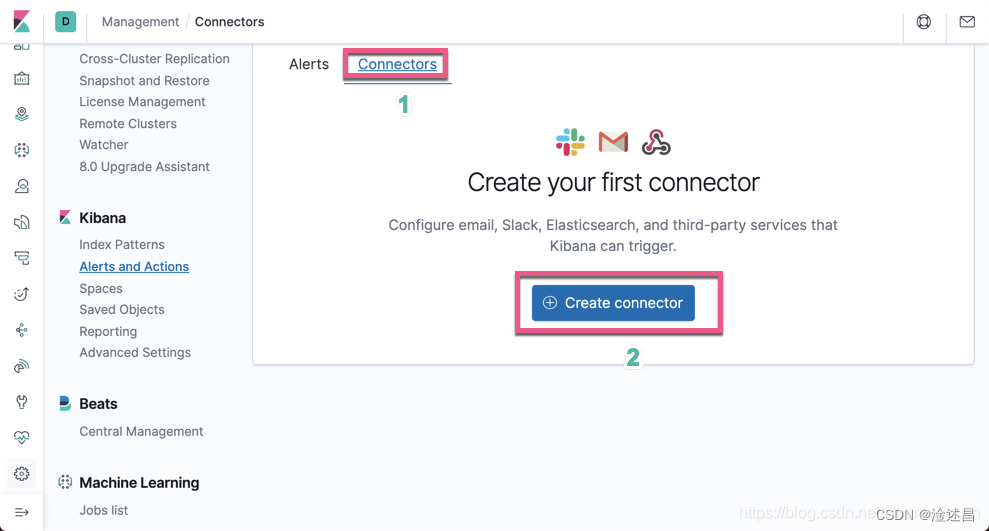
Task: Expand the side navigation with bottom arrow icon
Action: click(x=21, y=512)
